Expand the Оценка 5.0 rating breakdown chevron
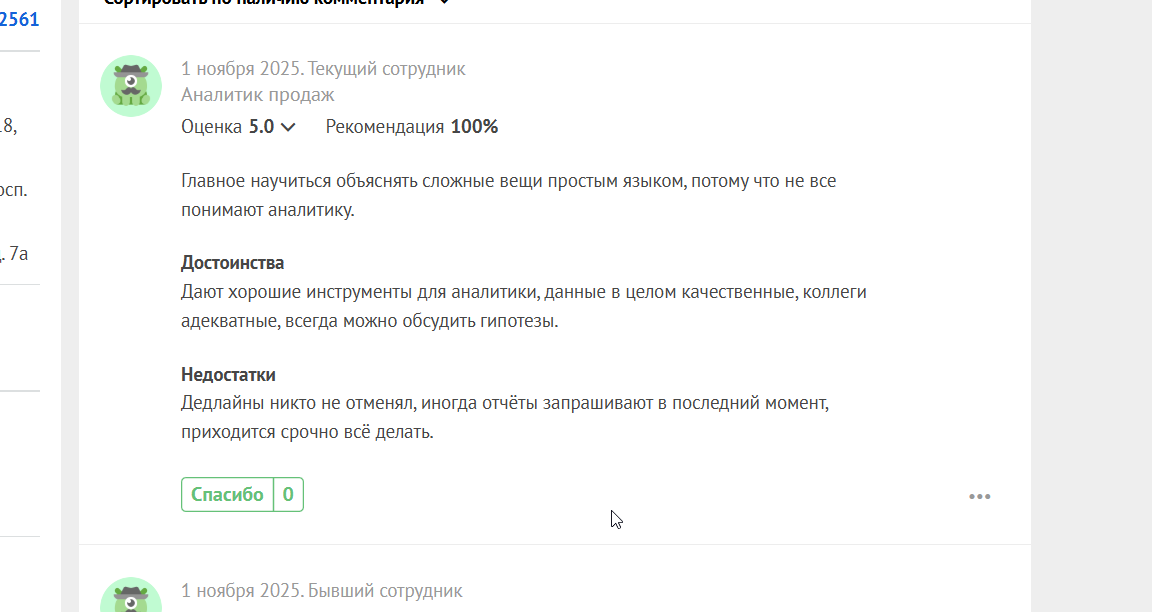 pos(288,127)
